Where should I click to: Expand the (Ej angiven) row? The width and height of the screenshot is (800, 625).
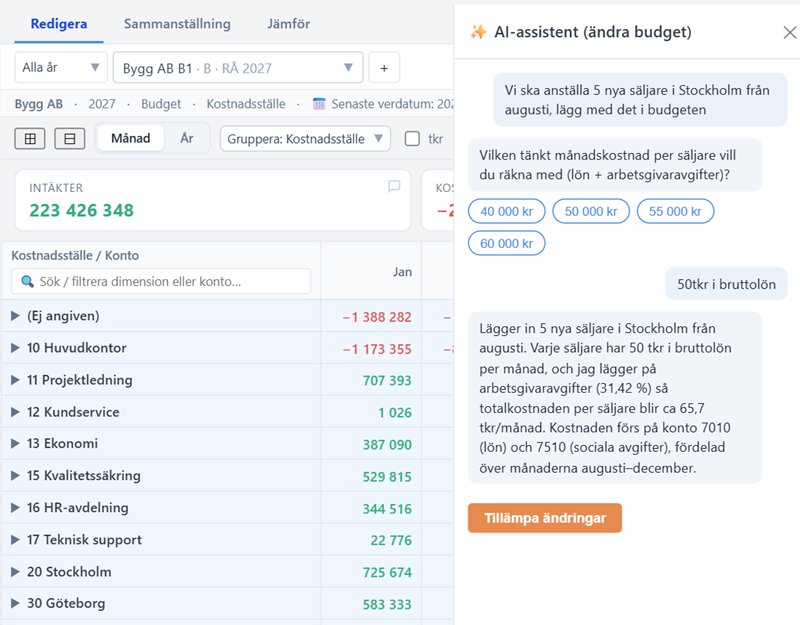pos(15,316)
